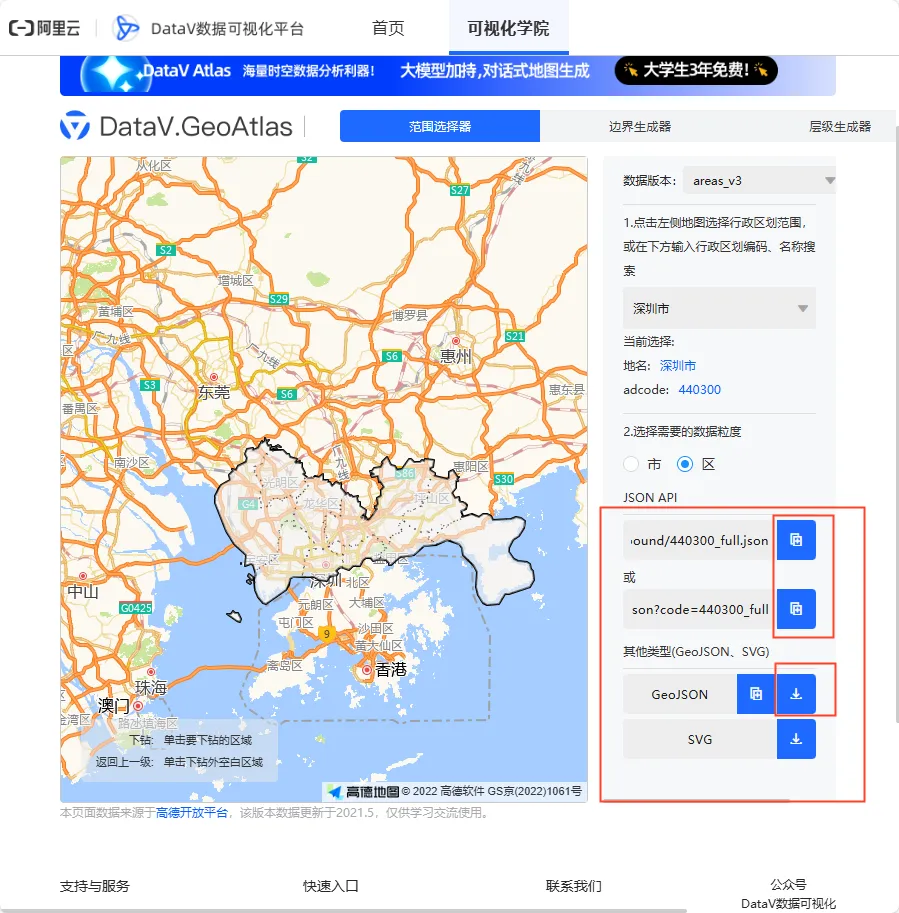Screen dimensions: 899x913
Task: Click the 快速入口 footer heading
Action: (x=331, y=886)
